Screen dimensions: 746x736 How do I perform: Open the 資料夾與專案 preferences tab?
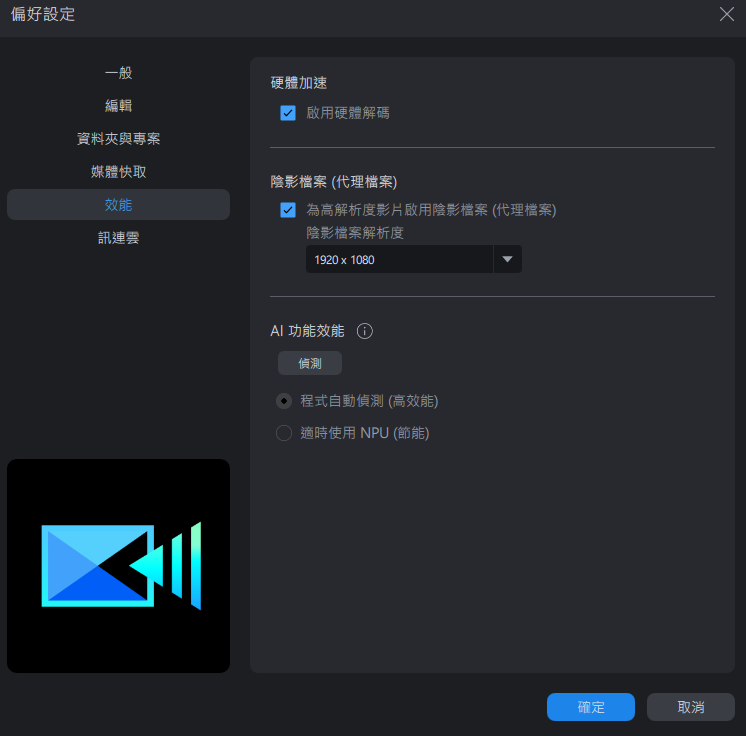pos(118,139)
